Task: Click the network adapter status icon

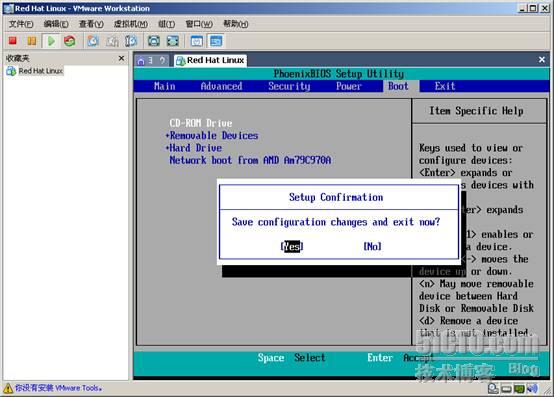Action: tap(519, 389)
